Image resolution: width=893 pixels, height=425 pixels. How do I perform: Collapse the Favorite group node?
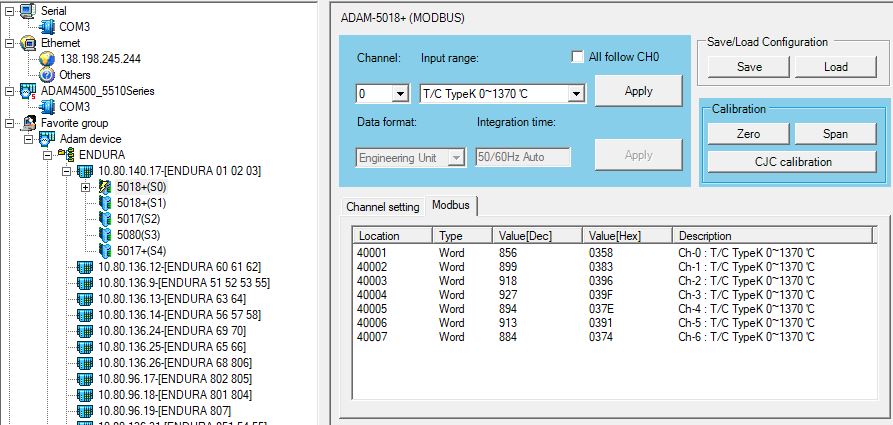pyautogui.click(x=9, y=122)
